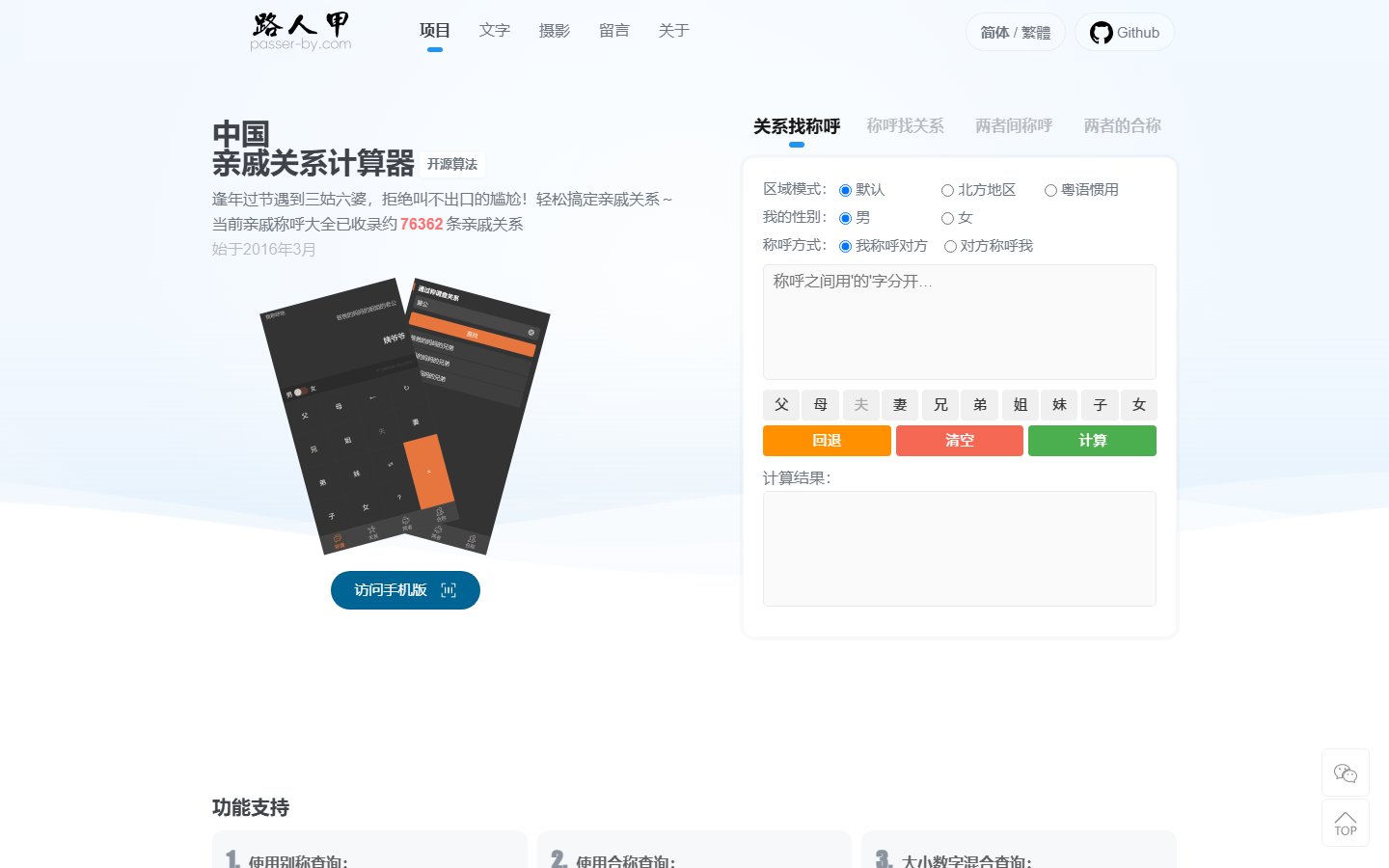Screen dimensions: 1389x868
Task: Go to 项目 in the top navigation
Action: coord(435,31)
